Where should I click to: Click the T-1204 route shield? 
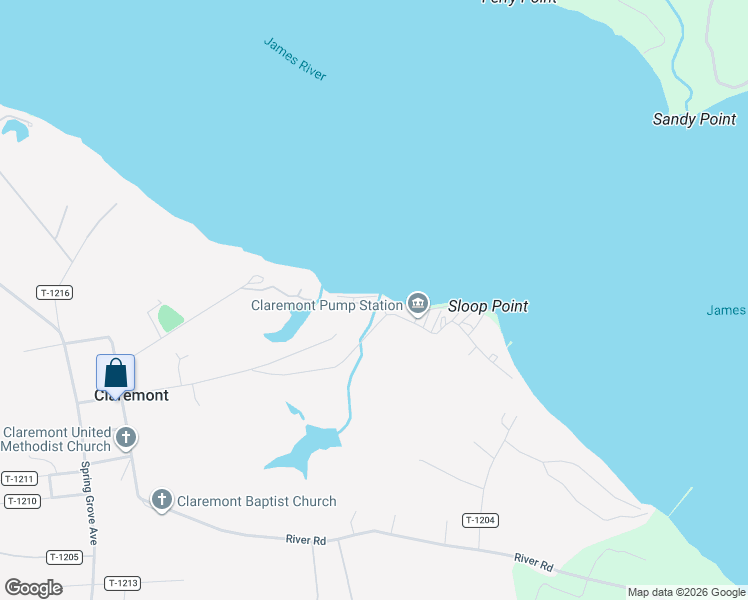(480, 520)
